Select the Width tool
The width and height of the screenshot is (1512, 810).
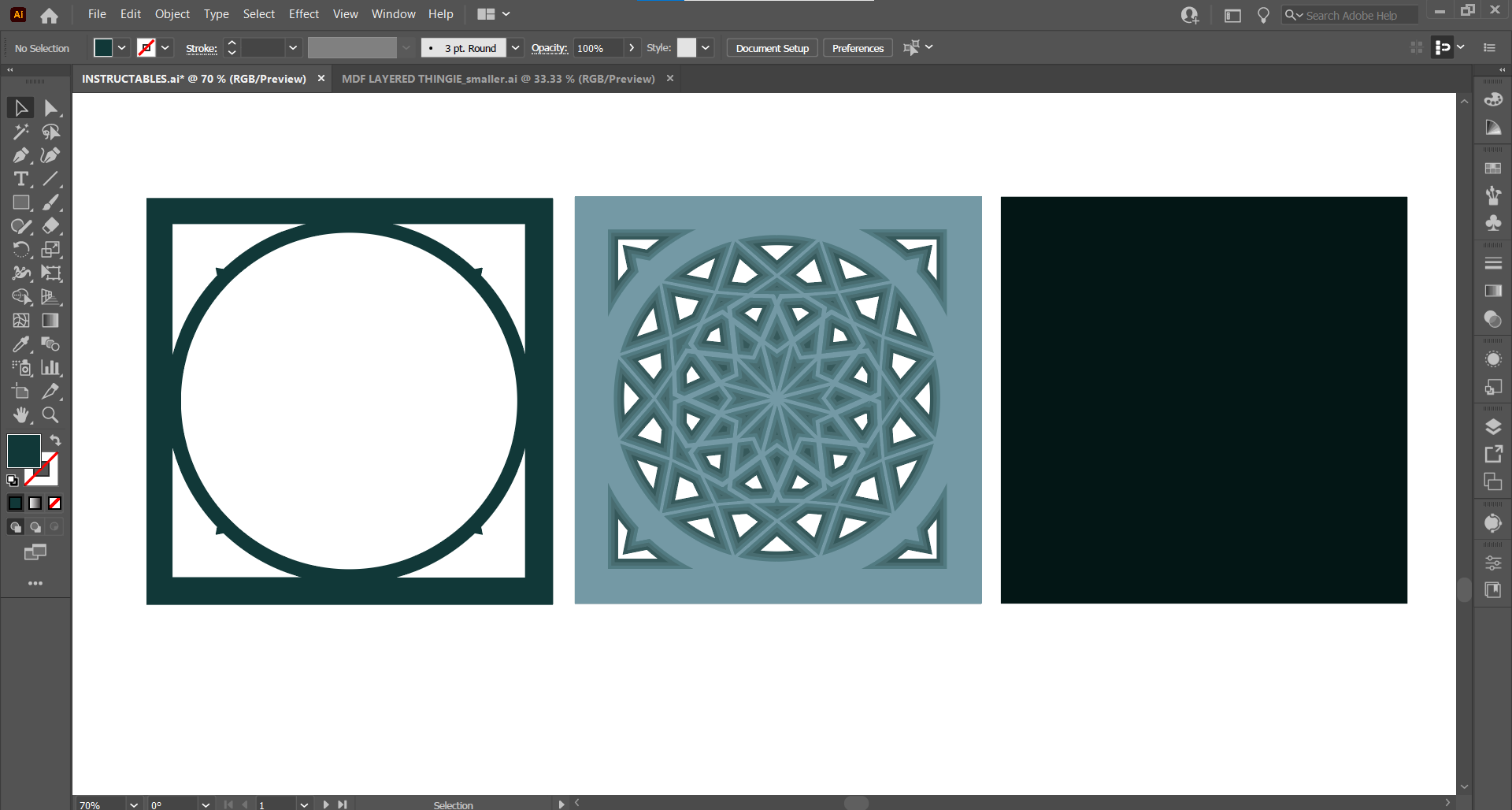(21, 273)
